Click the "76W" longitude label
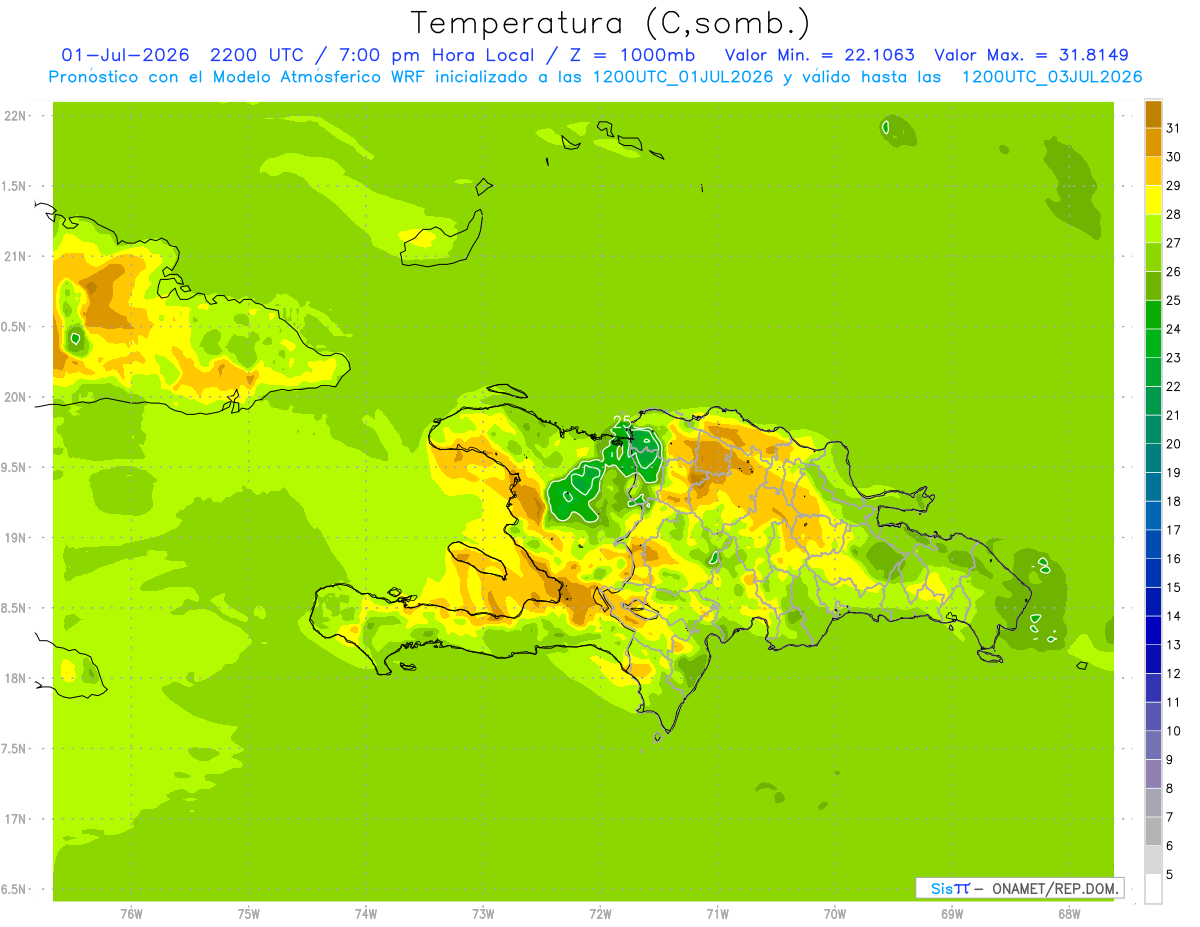This screenshot has height=927, width=1200. (x=131, y=914)
